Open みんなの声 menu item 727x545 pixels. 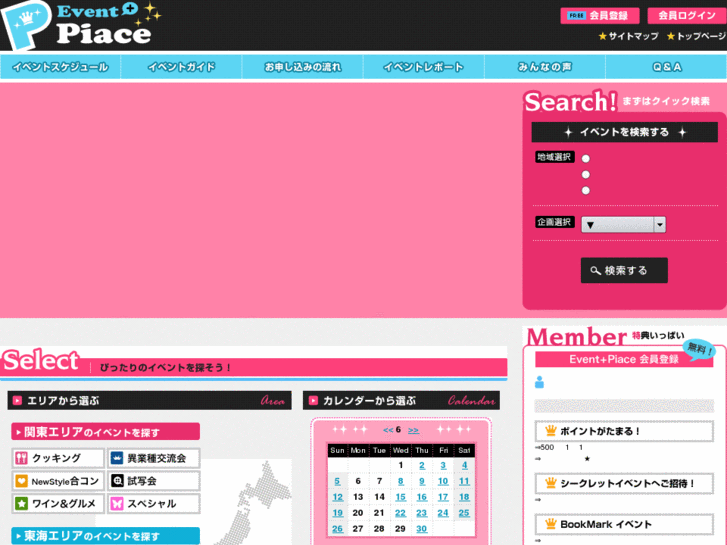pyautogui.click(x=545, y=67)
